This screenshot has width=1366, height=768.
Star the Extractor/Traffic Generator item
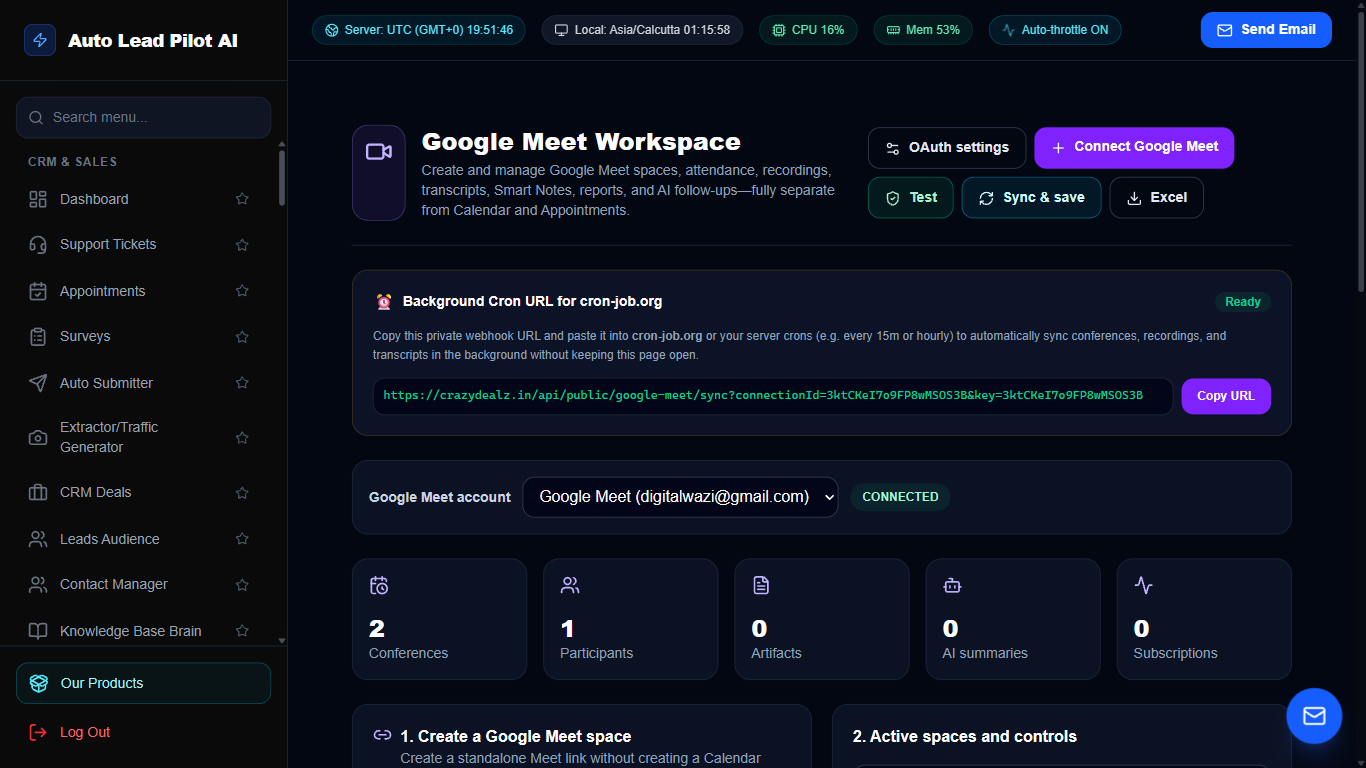point(242,438)
